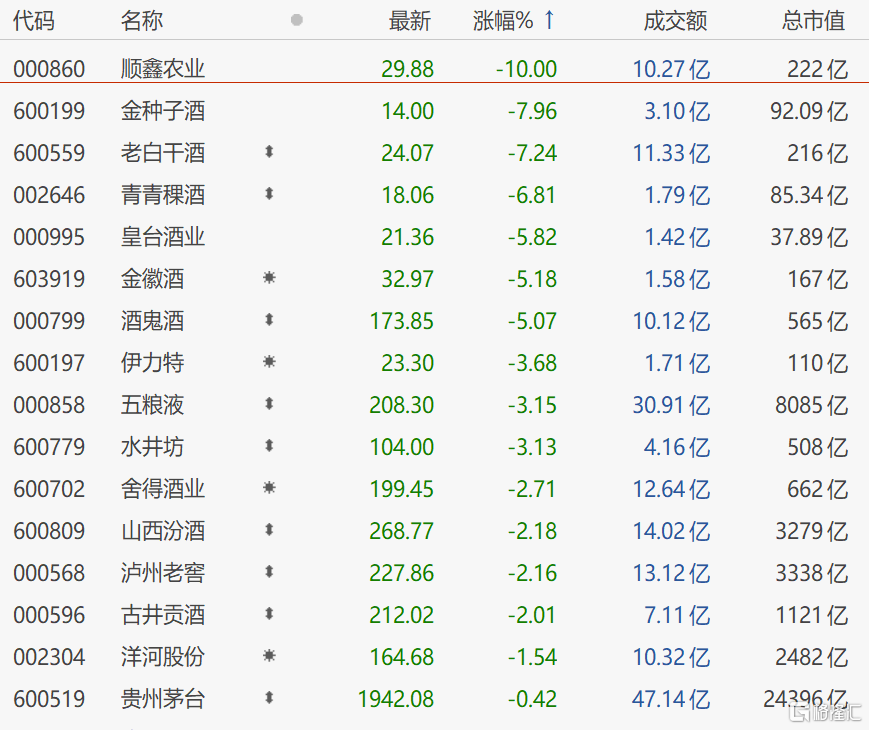Click latest price 1942.08
This screenshot has width=869, height=730.
396,700
